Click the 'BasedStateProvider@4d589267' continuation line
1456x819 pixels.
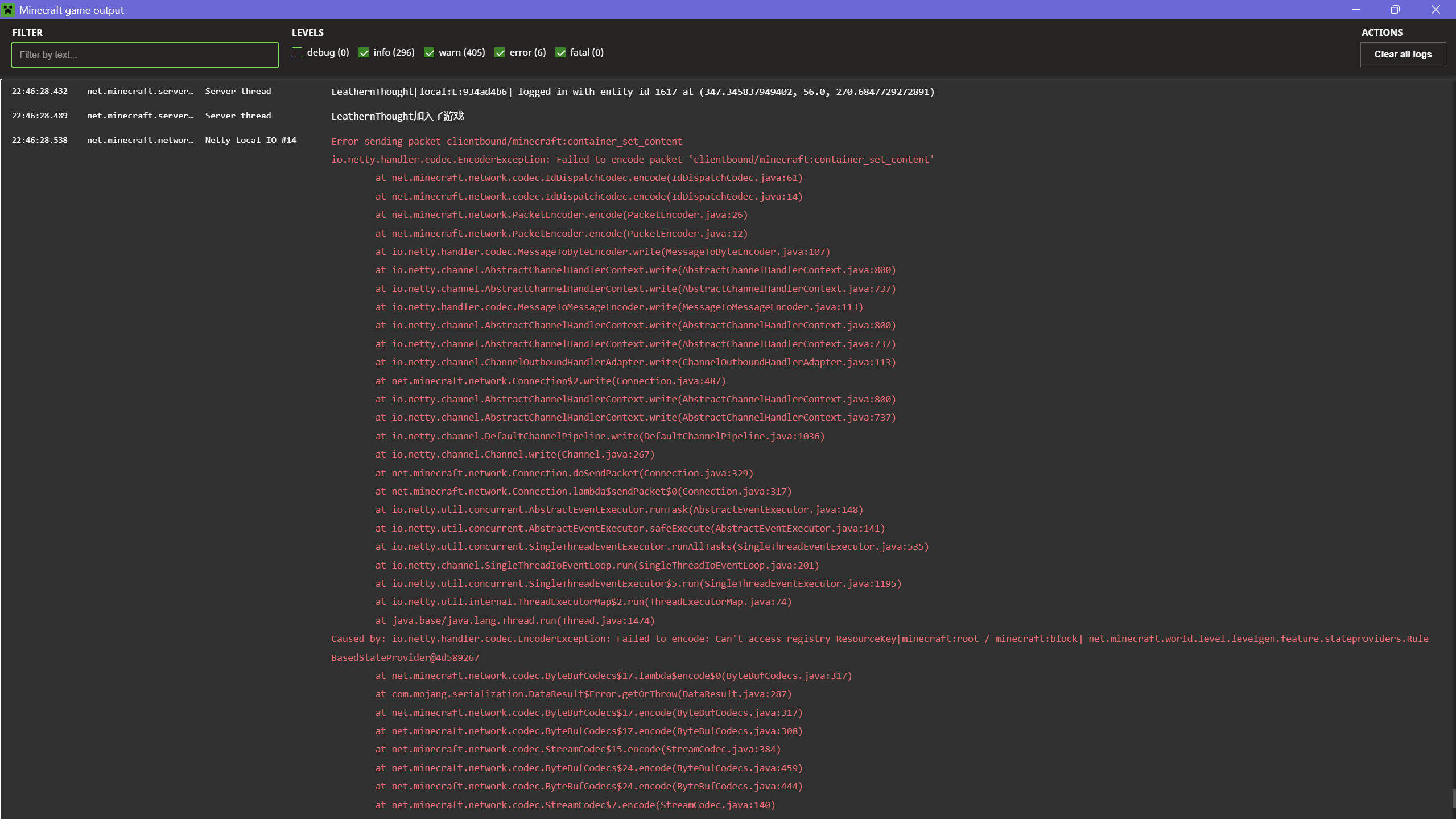405,657
